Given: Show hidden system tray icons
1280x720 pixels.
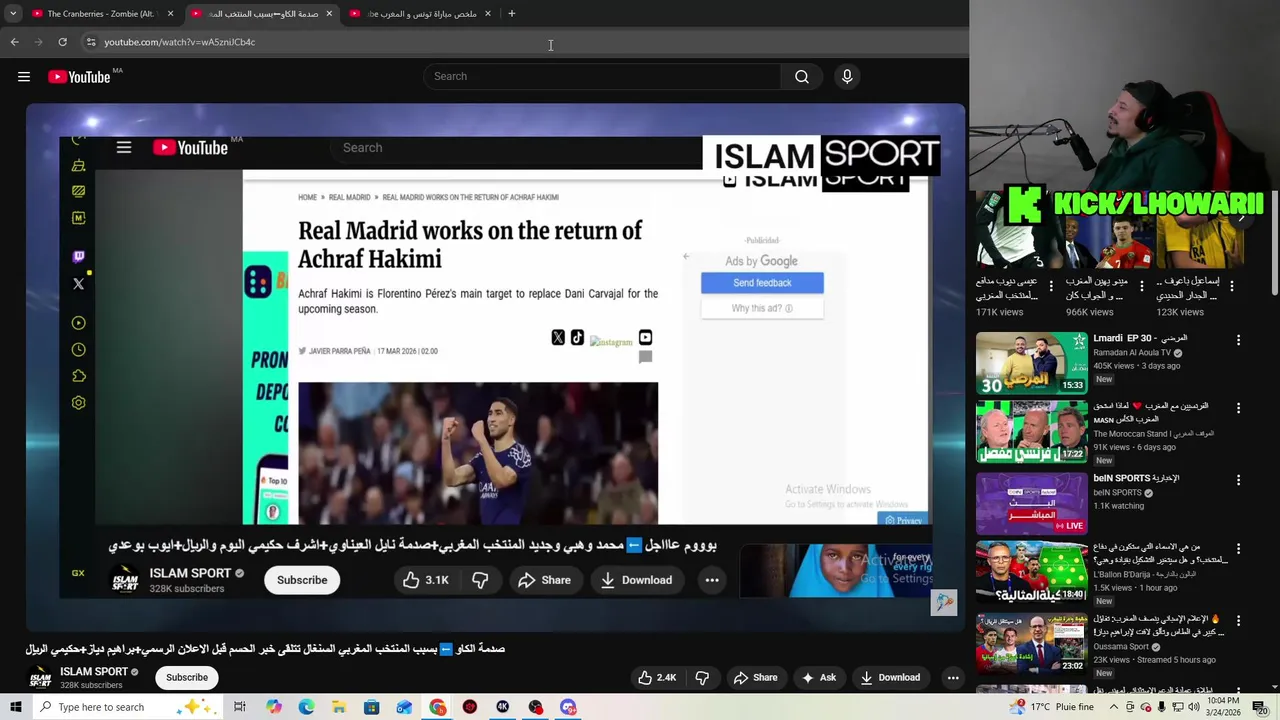Looking at the screenshot, I should point(1113,707).
